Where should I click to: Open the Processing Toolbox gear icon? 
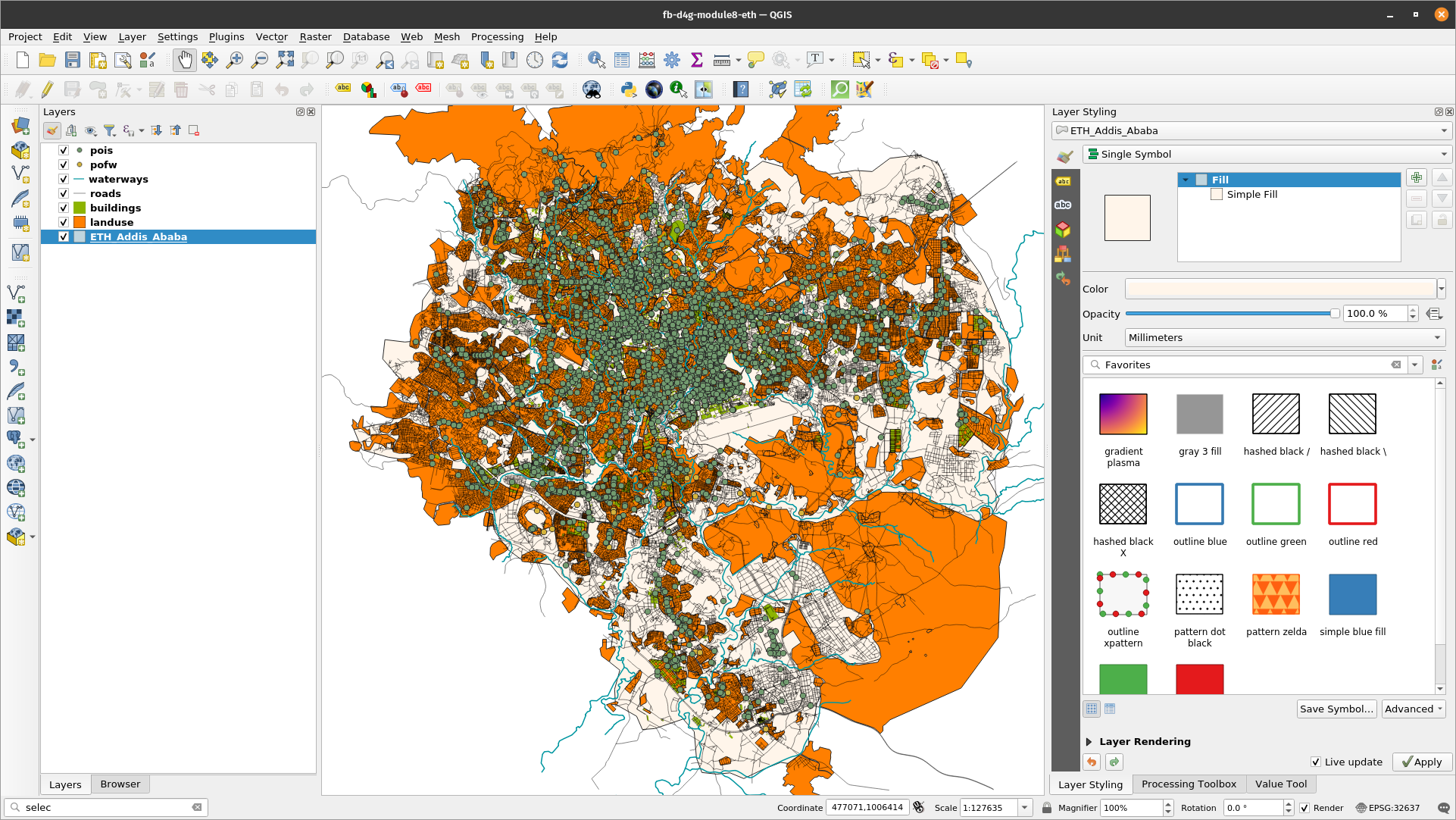point(672,61)
